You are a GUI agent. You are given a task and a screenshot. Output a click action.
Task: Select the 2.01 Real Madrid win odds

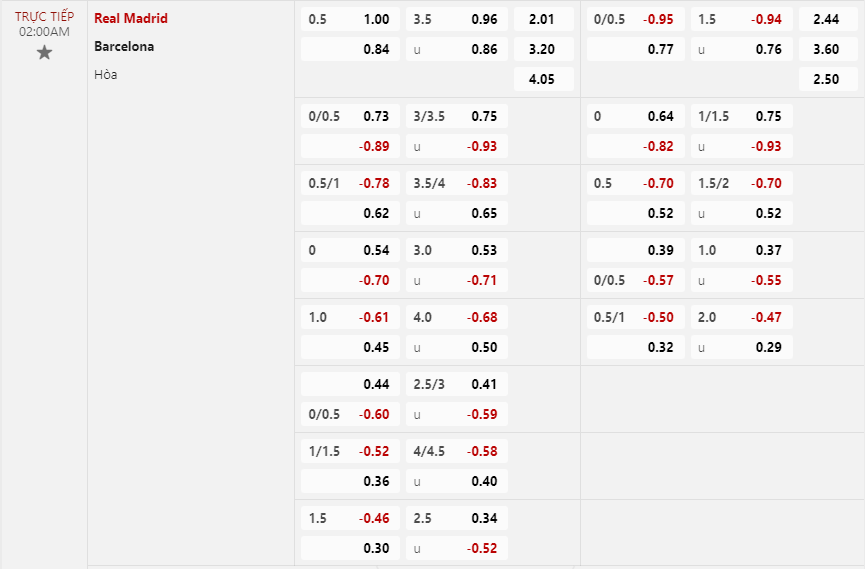pyautogui.click(x=543, y=19)
